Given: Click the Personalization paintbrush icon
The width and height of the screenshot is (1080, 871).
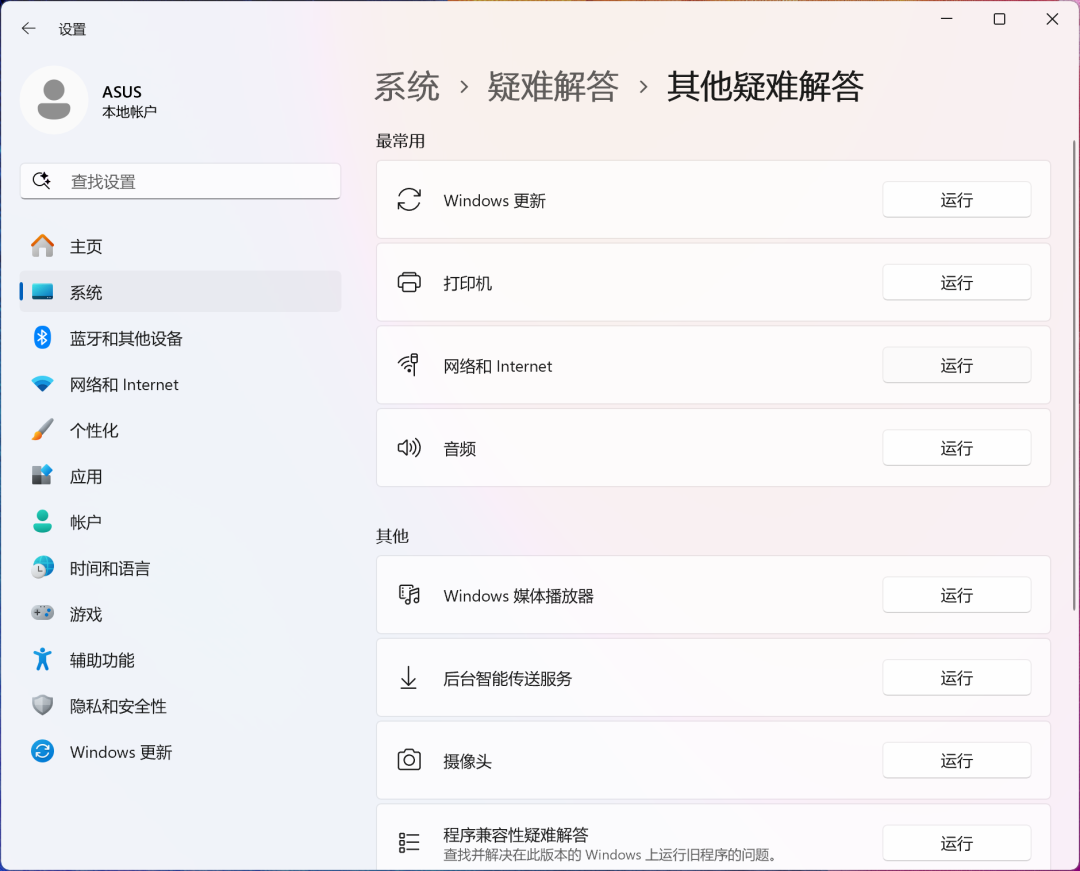Looking at the screenshot, I should point(42,430).
